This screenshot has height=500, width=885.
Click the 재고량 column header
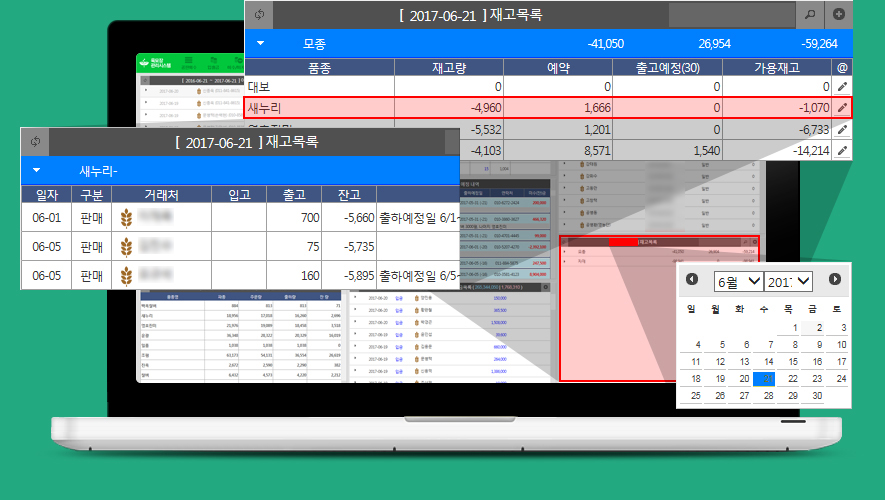(449, 67)
